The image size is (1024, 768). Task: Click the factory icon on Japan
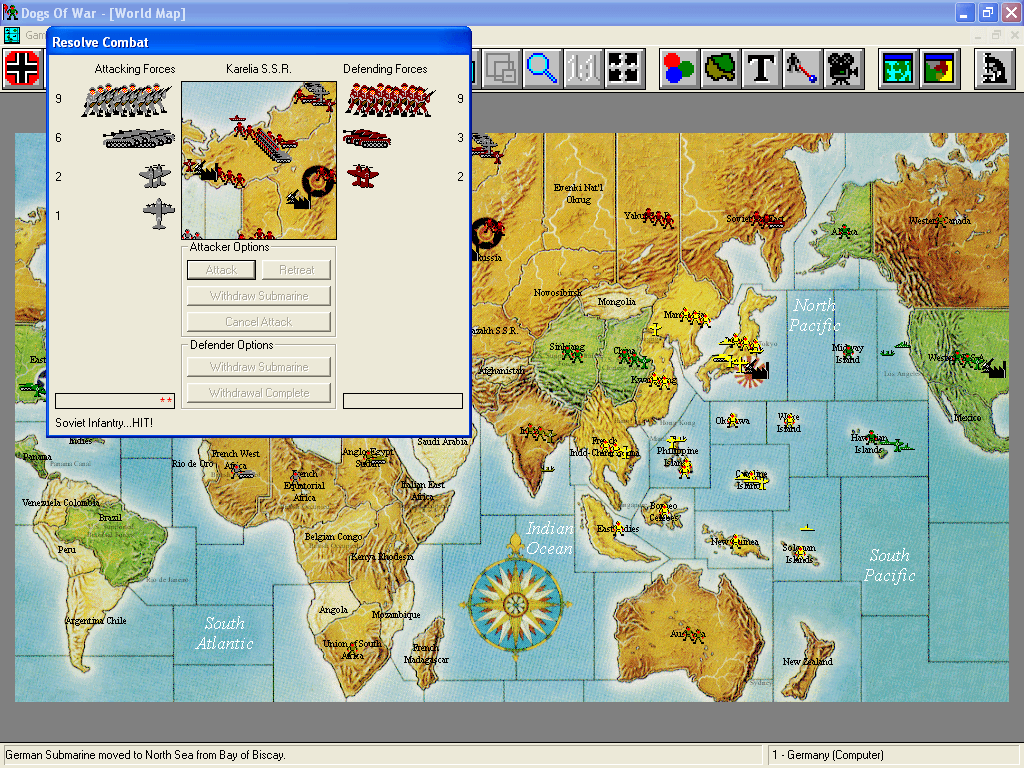pos(758,370)
